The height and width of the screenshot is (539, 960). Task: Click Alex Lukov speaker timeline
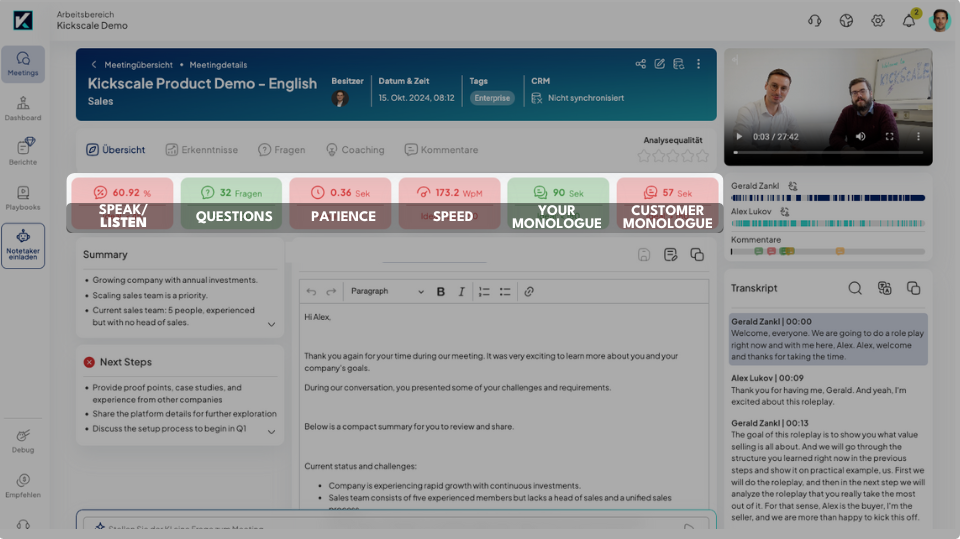[828, 224]
